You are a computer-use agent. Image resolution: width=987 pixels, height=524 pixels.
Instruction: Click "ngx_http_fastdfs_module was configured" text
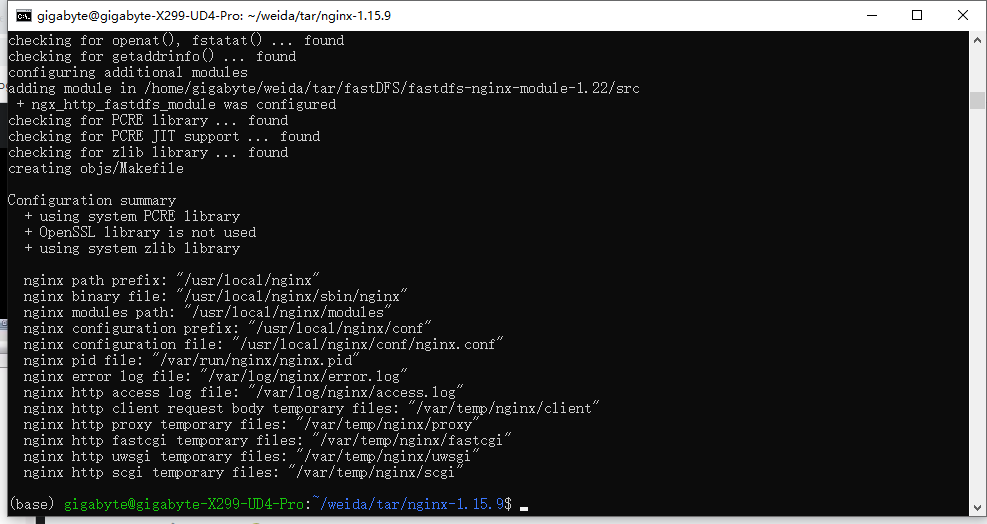[x=184, y=105]
